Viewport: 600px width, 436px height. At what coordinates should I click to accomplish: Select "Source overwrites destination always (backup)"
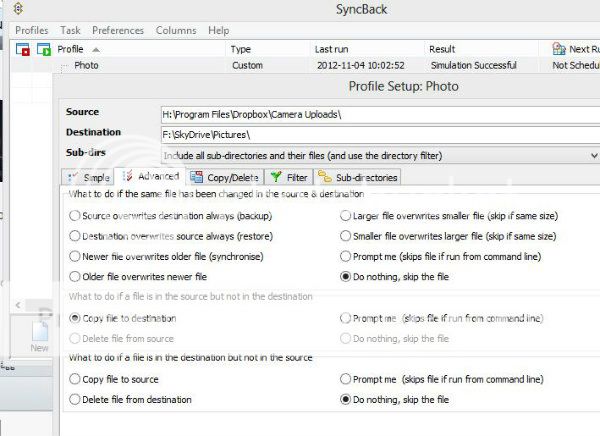click(x=75, y=216)
